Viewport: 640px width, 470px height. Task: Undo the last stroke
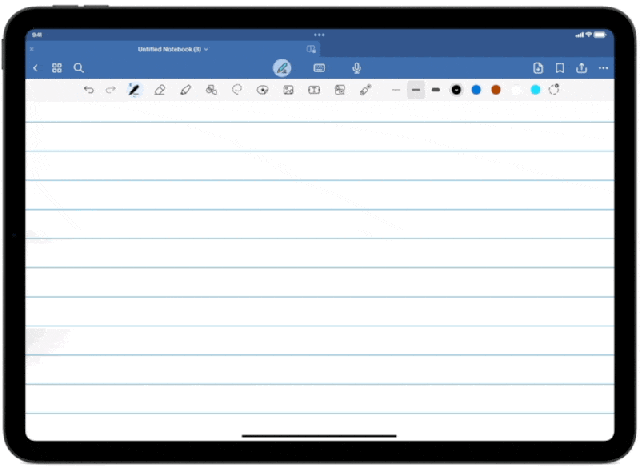click(89, 90)
